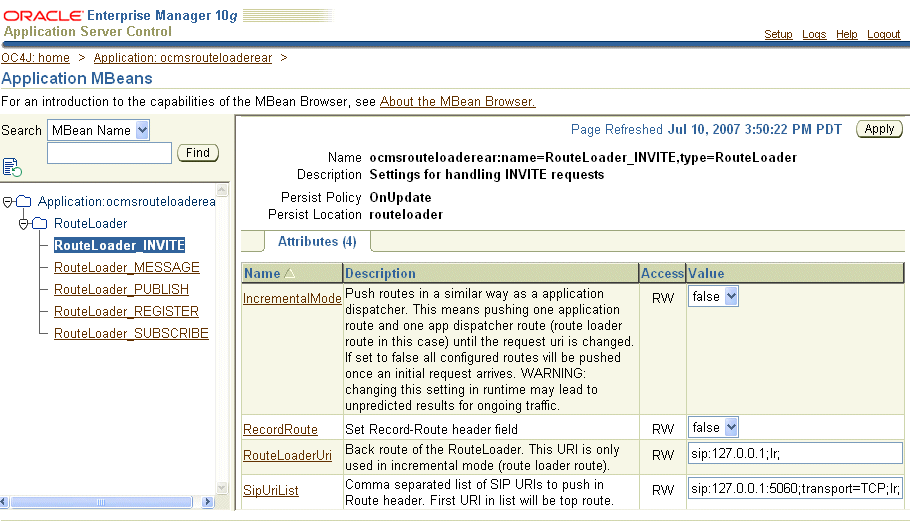
Task: Click the tree scroll right arrow
Action: coord(207,502)
